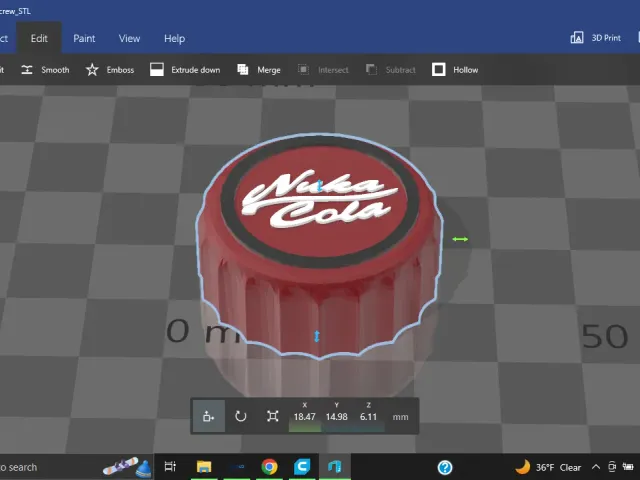The height and width of the screenshot is (480, 640).
Task: Select the Hollow tool
Action: point(455,70)
